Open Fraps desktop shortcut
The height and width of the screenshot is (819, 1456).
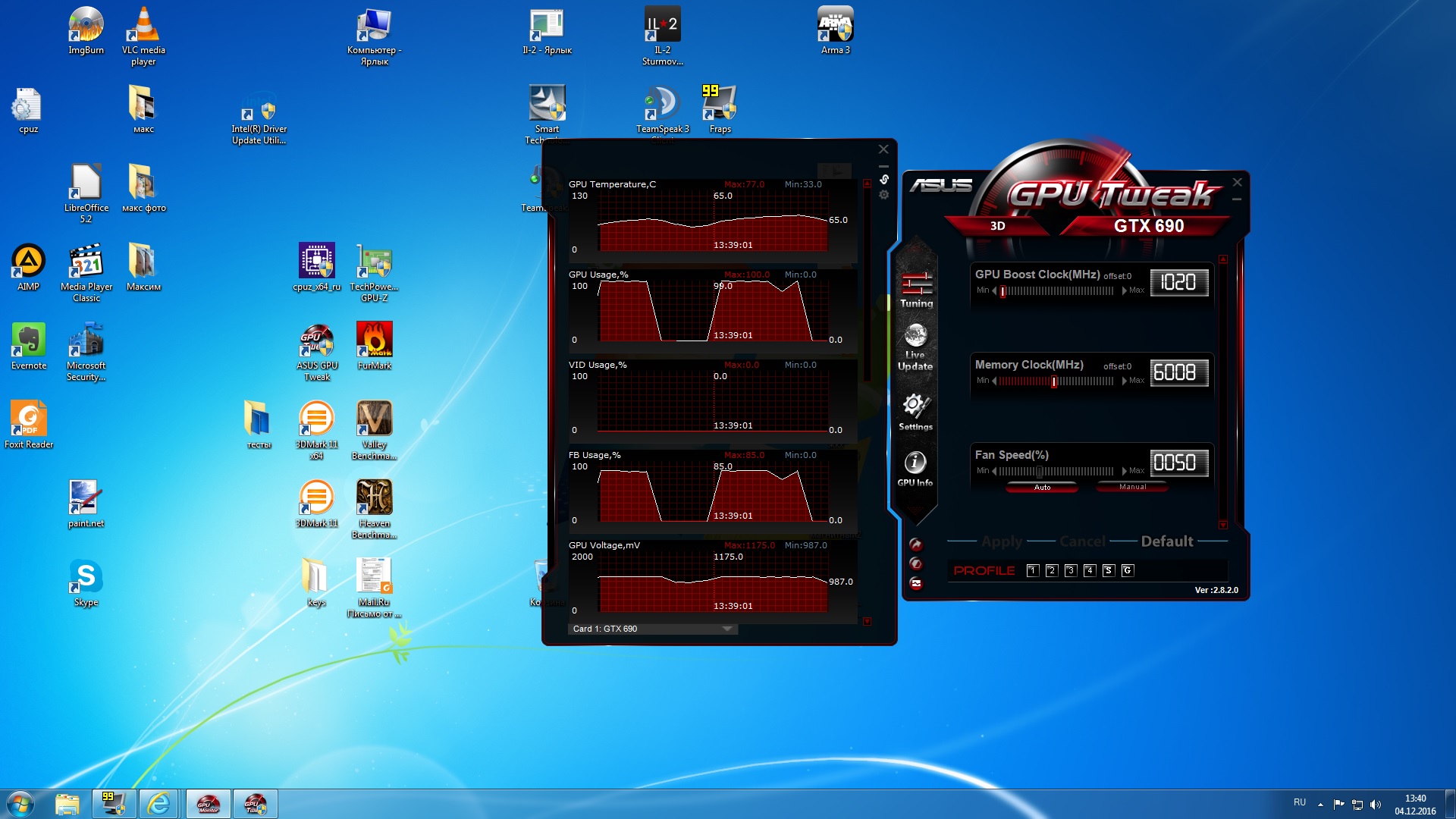point(720,109)
